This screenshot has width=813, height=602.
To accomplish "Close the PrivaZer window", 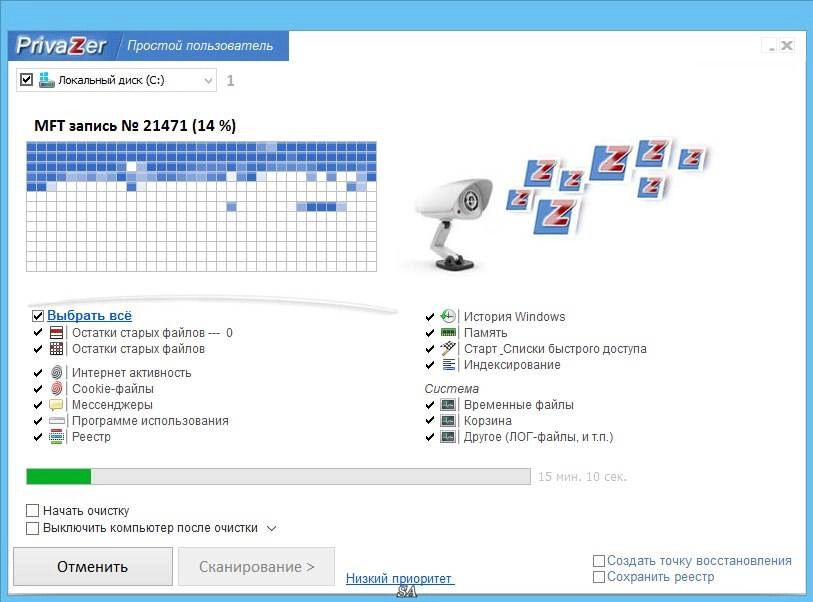I will pos(787,46).
